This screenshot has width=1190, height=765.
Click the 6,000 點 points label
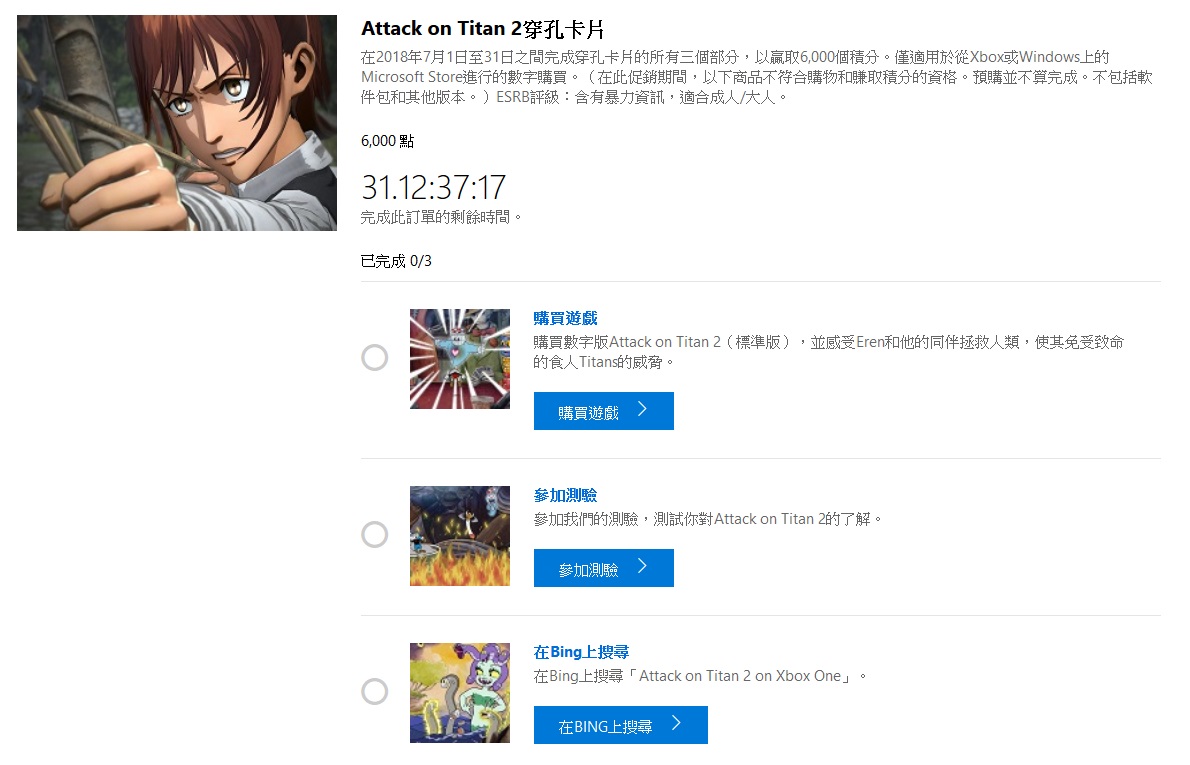click(x=387, y=141)
